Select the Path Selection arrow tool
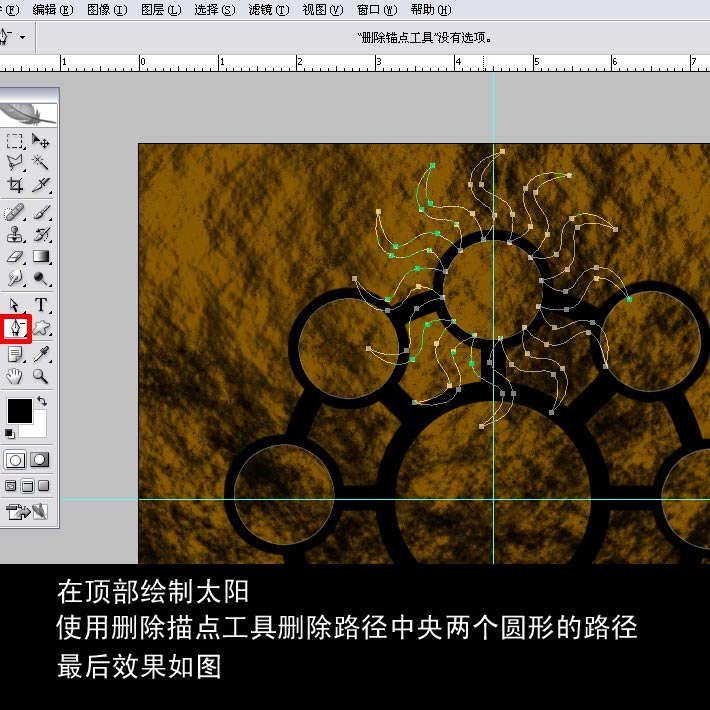Screen dimensions: 710x710 [x=14, y=305]
